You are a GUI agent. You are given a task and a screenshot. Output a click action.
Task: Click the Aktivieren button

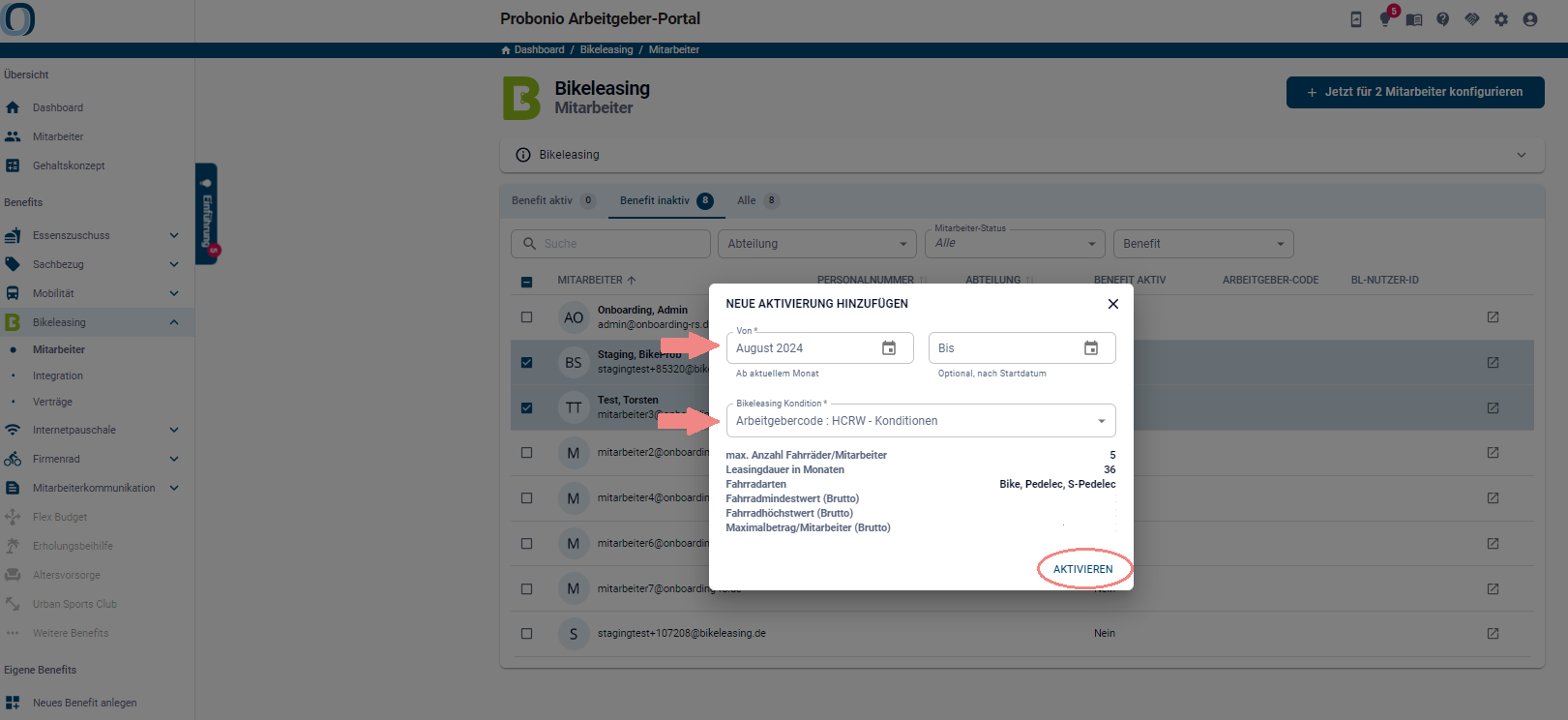pos(1083,569)
